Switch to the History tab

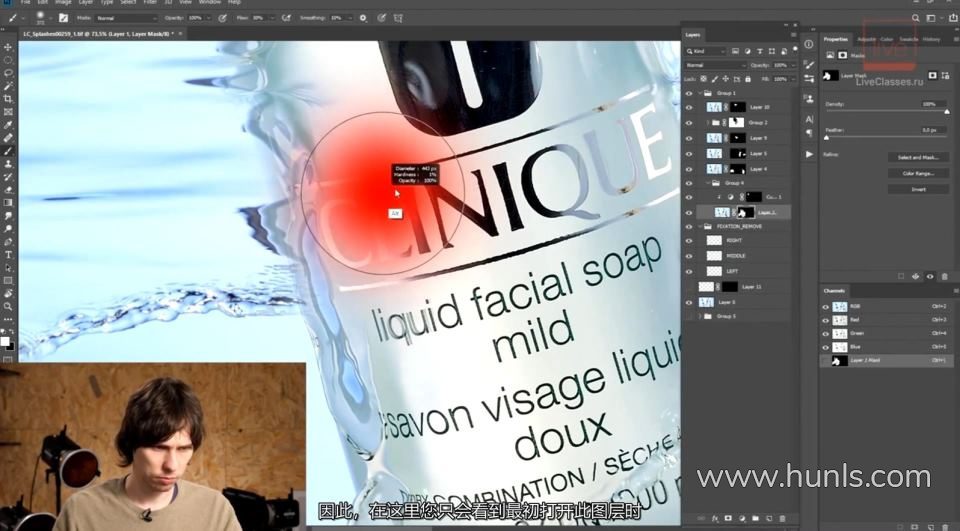pos(931,39)
